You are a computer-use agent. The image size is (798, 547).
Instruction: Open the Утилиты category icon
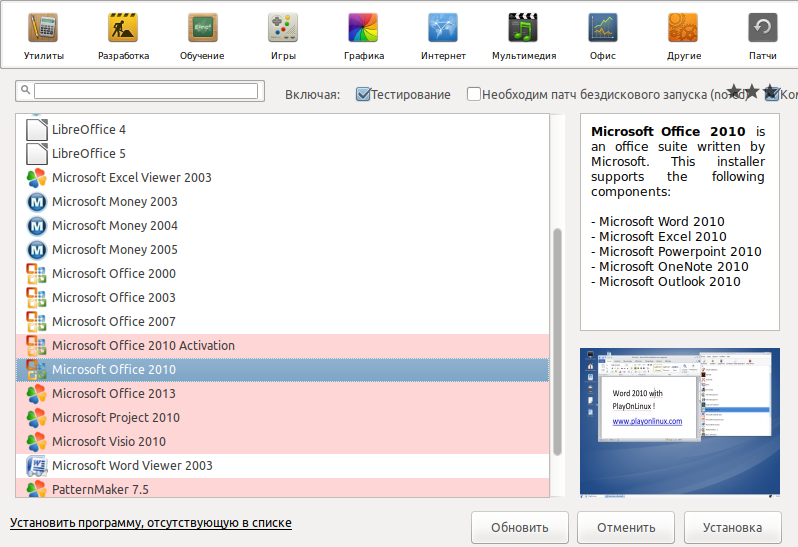(x=43, y=27)
